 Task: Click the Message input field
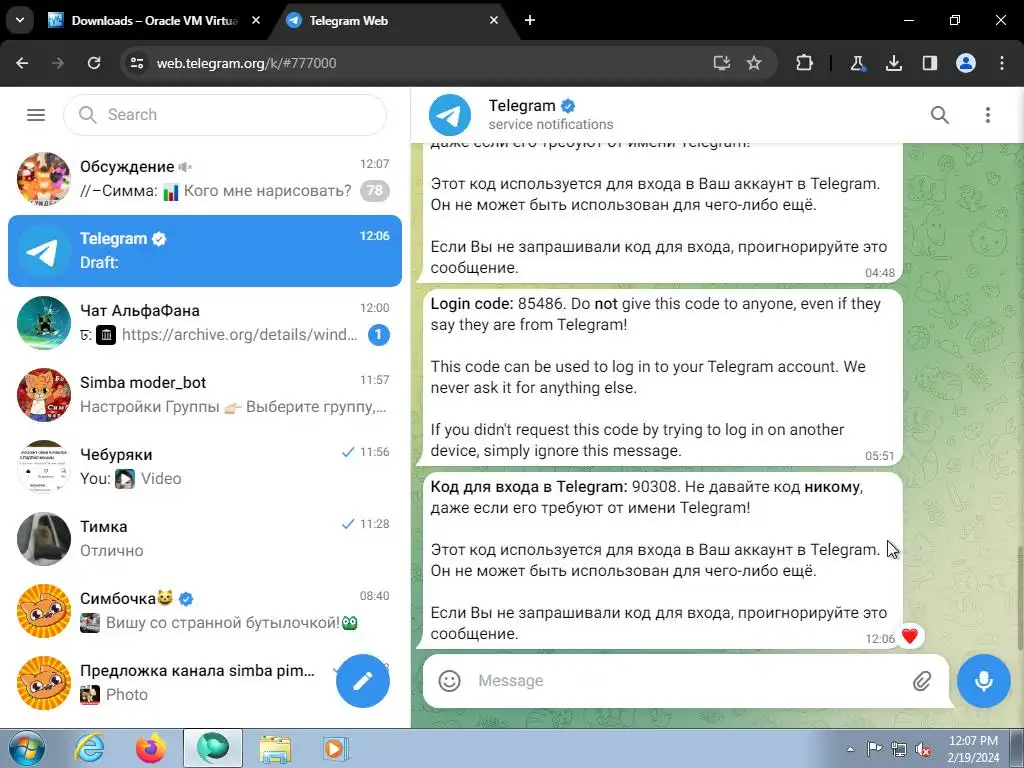point(686,680)
